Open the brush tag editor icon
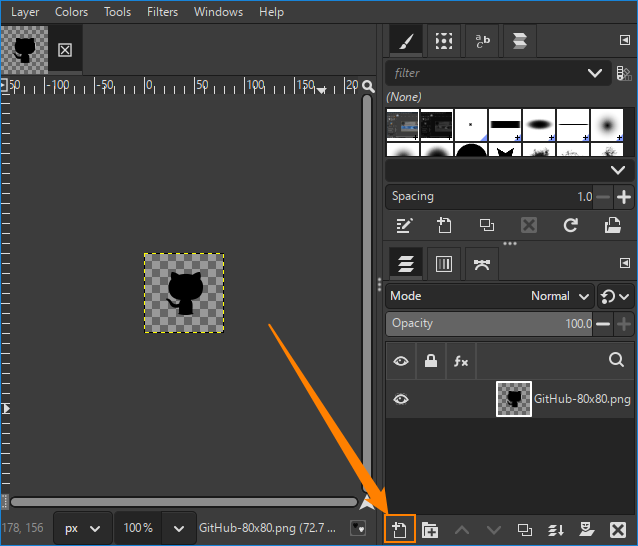 click(x=624, y=73)
